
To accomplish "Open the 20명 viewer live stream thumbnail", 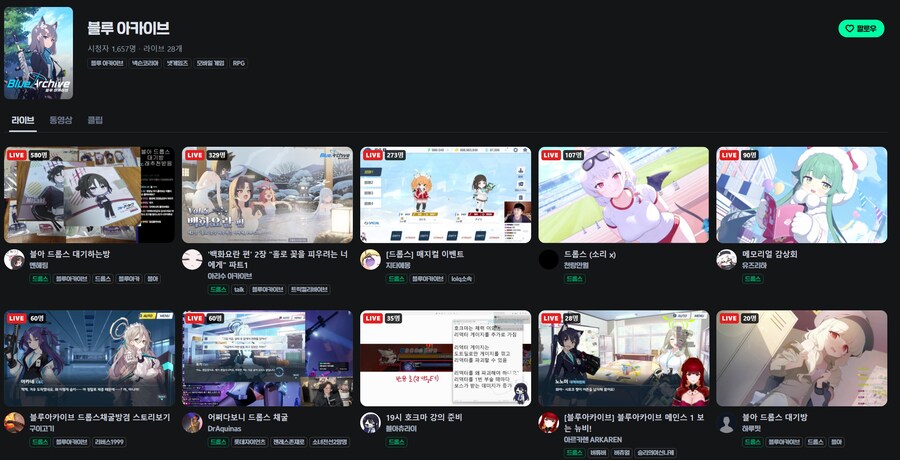I will [x=801, y=358].
